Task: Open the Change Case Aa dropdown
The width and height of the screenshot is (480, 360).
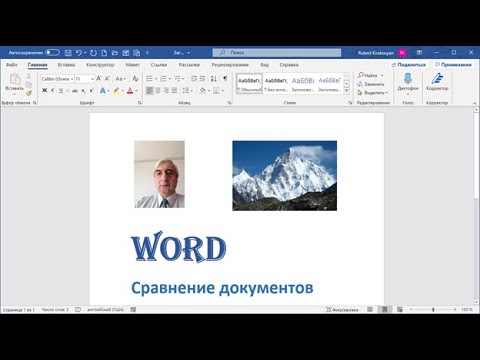Action: 121,79
